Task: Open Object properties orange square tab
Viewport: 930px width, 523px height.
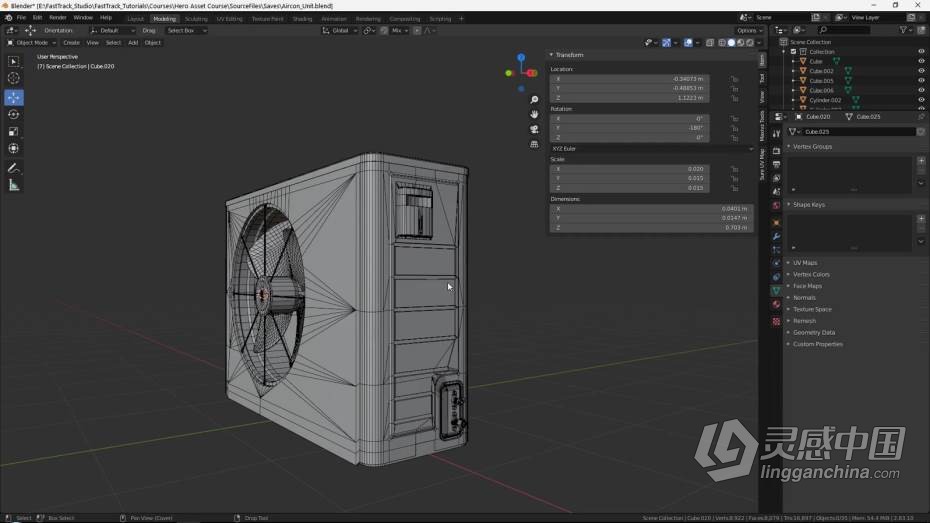Action: point(776,223)
